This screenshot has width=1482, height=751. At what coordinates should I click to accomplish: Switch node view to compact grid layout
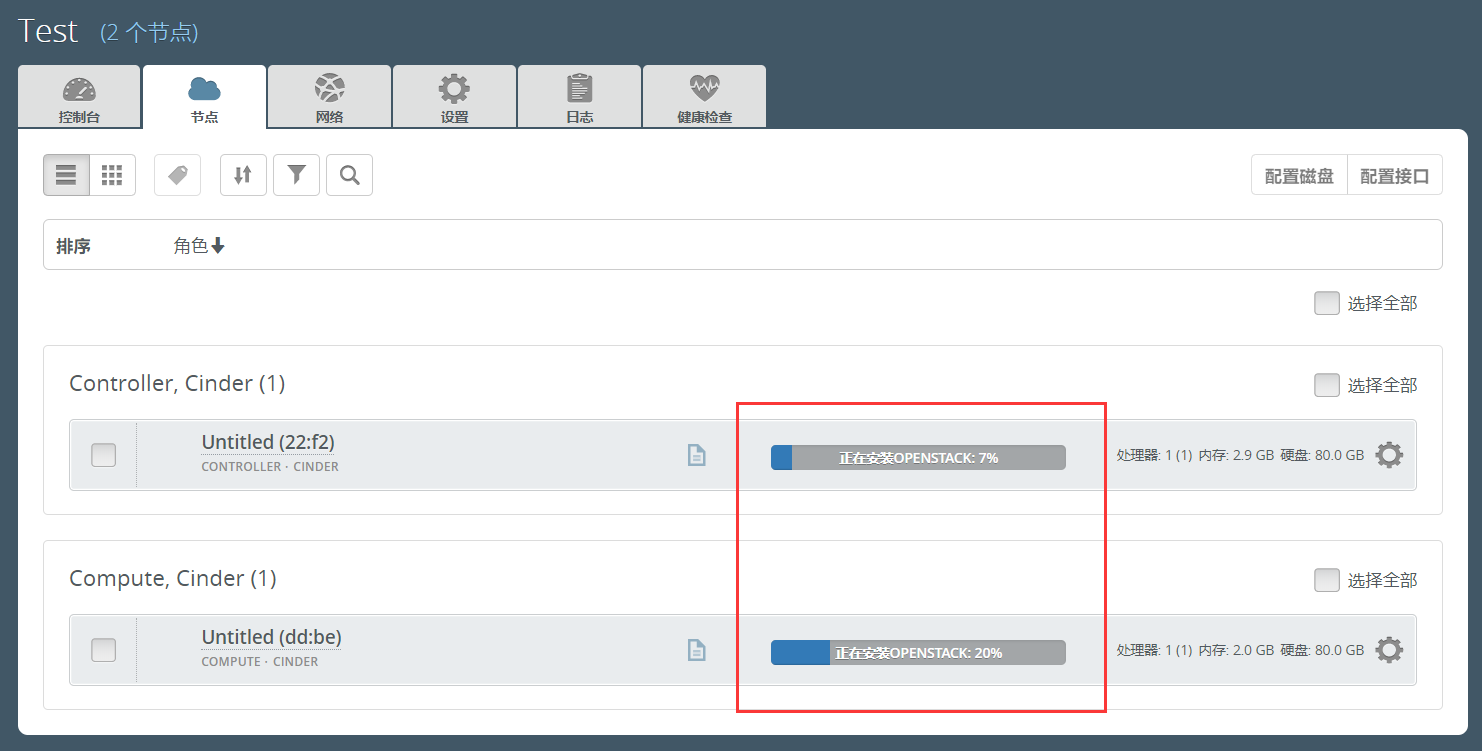tap(111, 174)
